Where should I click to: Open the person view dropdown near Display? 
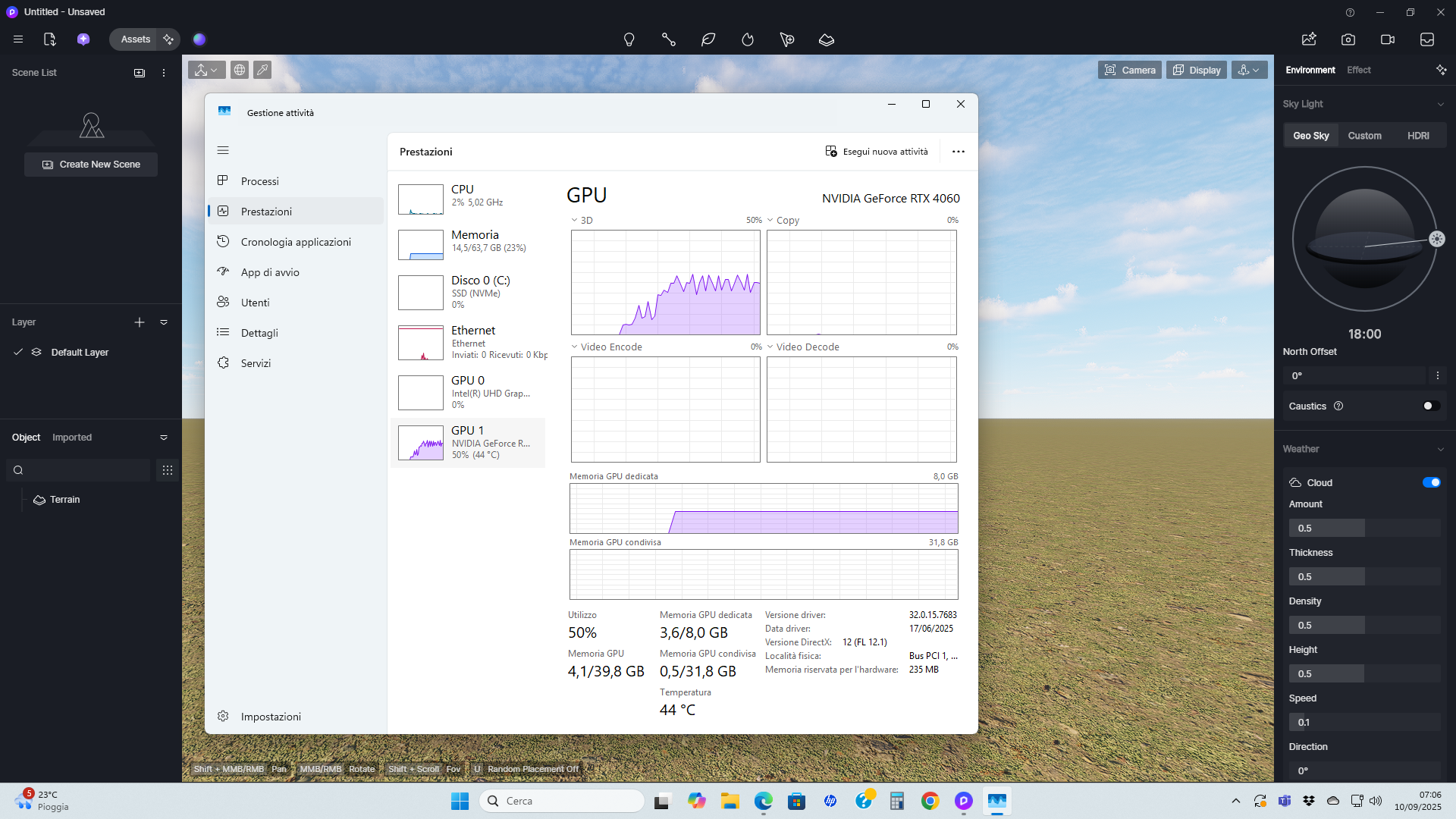[x=1249, y=70]
